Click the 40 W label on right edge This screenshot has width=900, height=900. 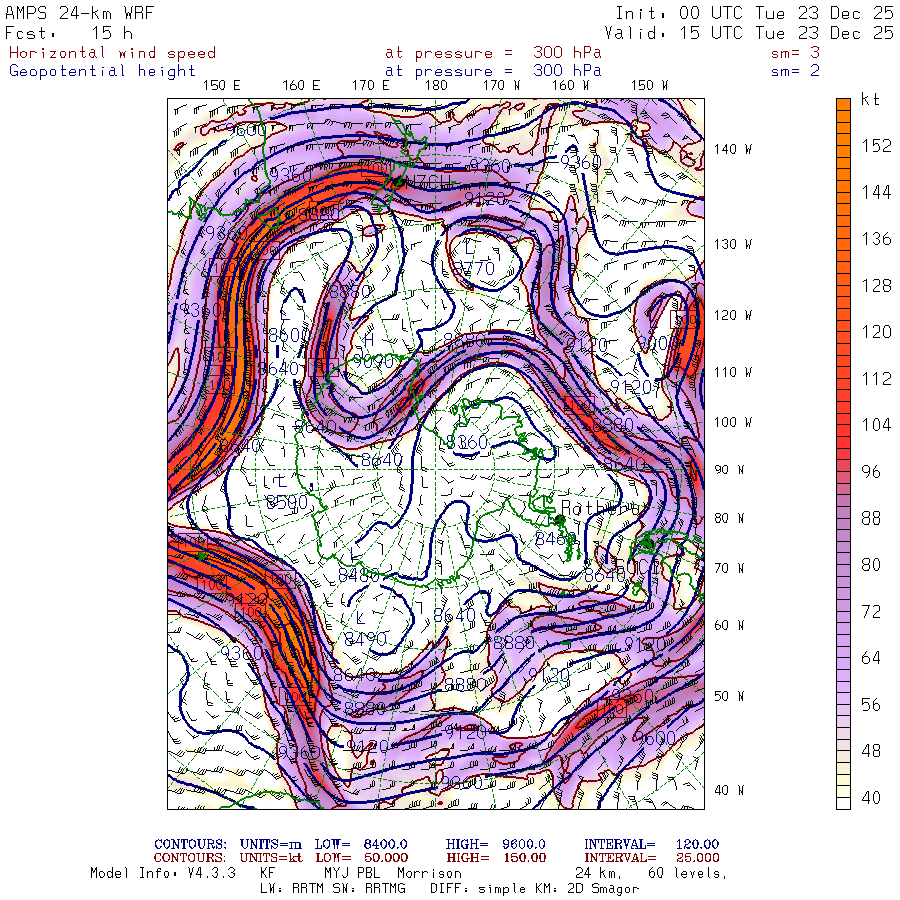tap(729, 790)
